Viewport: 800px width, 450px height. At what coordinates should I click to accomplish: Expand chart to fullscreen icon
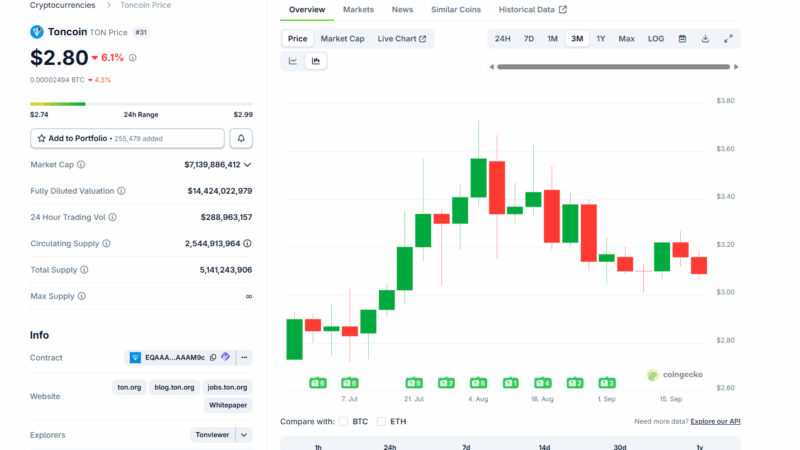728,39
